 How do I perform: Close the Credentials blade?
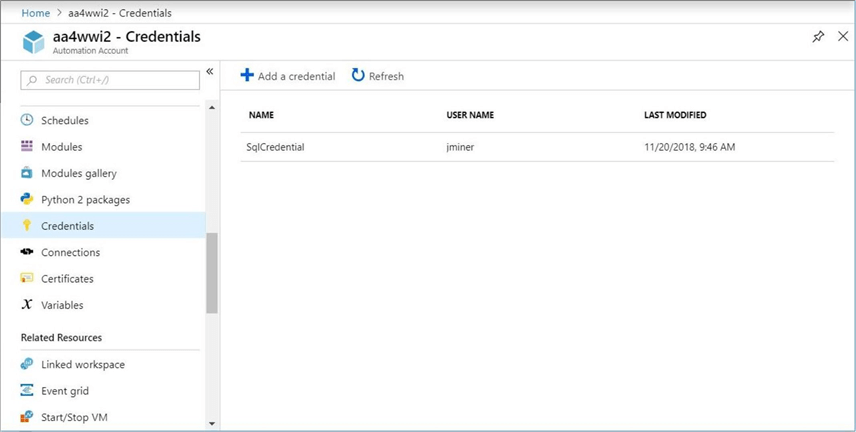point(843,37)
